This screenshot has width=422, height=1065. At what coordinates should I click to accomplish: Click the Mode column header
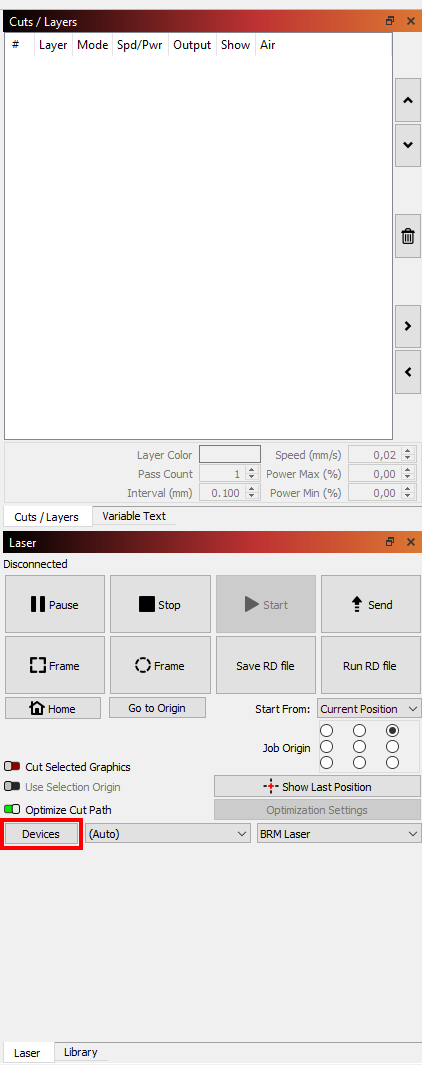tap(92, 46)
